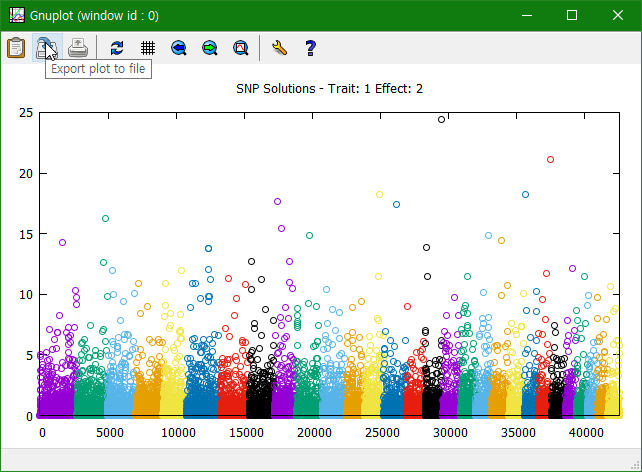Click the window resize grip in the status bar

coord(636,465)
